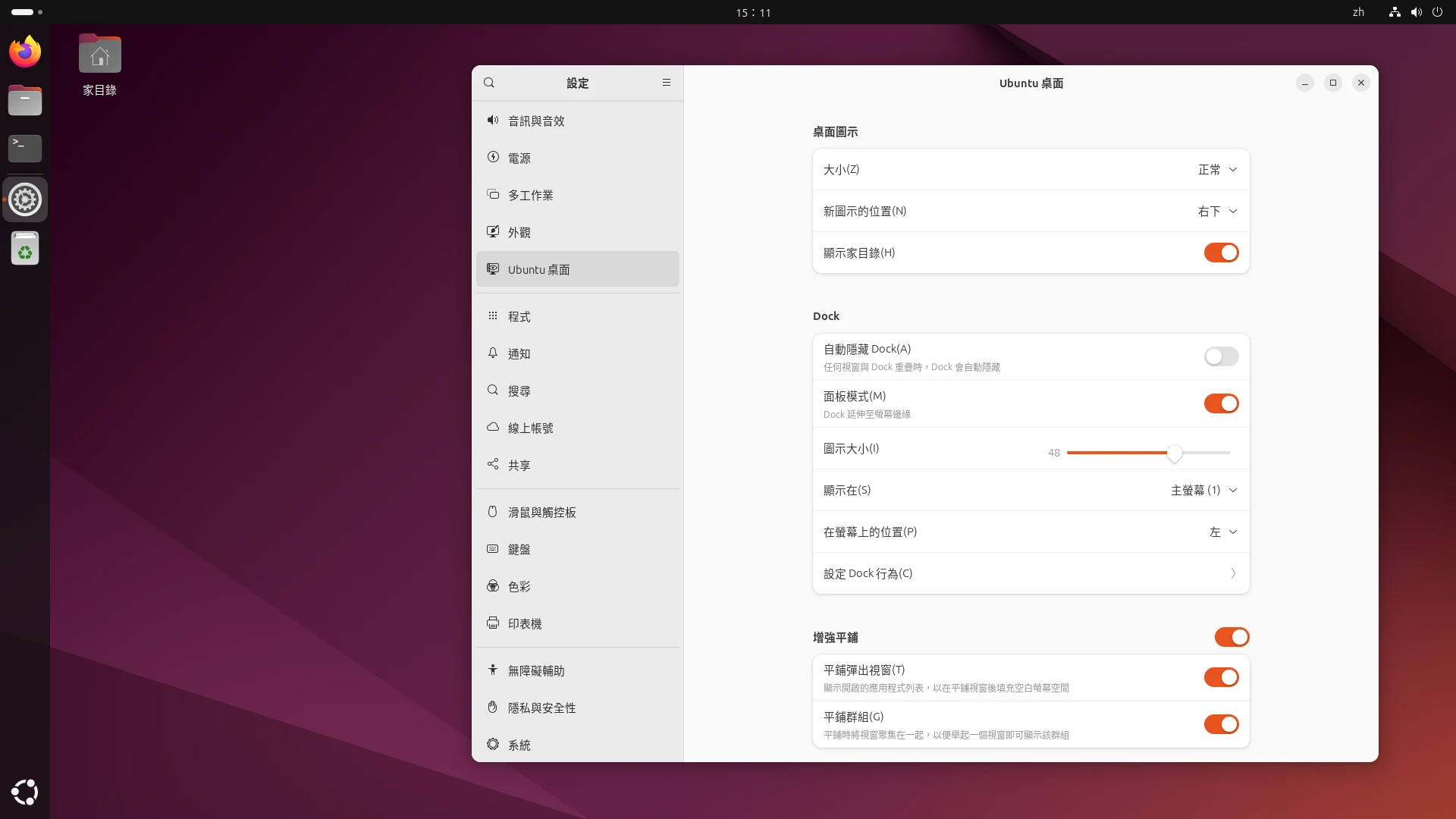Switch to the 多工作業 panel

pyautogui.click(x=529, y=195)
